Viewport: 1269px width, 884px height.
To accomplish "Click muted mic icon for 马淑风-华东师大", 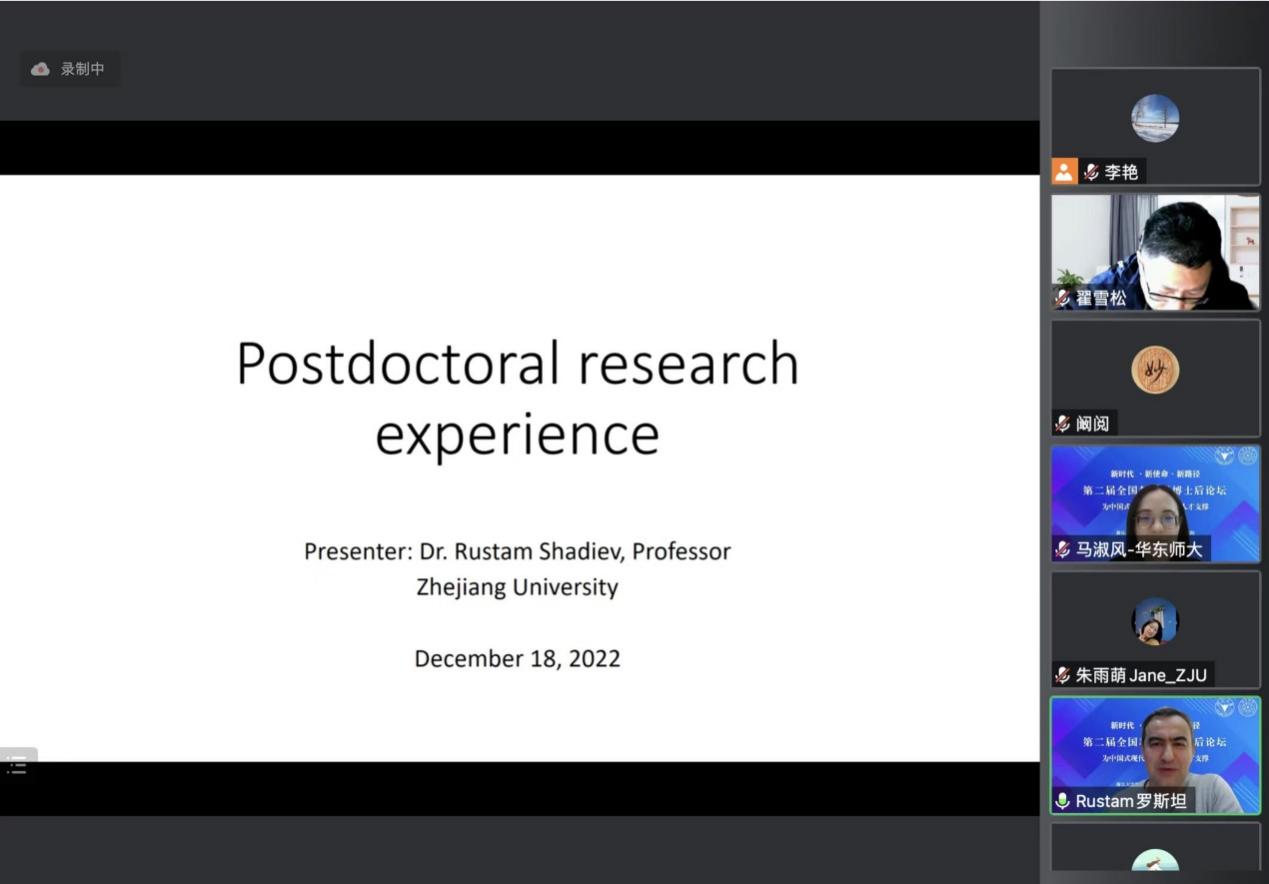I will tap(1063, 549).
